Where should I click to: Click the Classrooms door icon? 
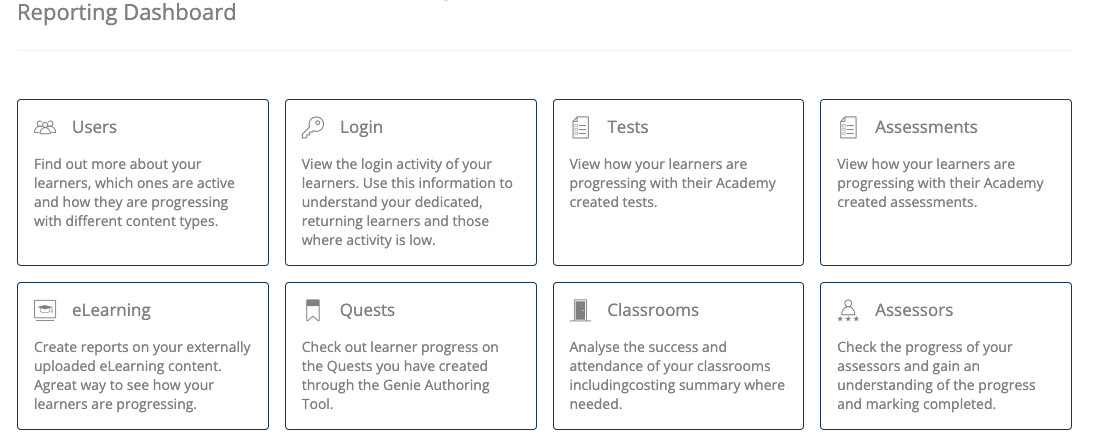pyautogui.click(x=580, y=311)
